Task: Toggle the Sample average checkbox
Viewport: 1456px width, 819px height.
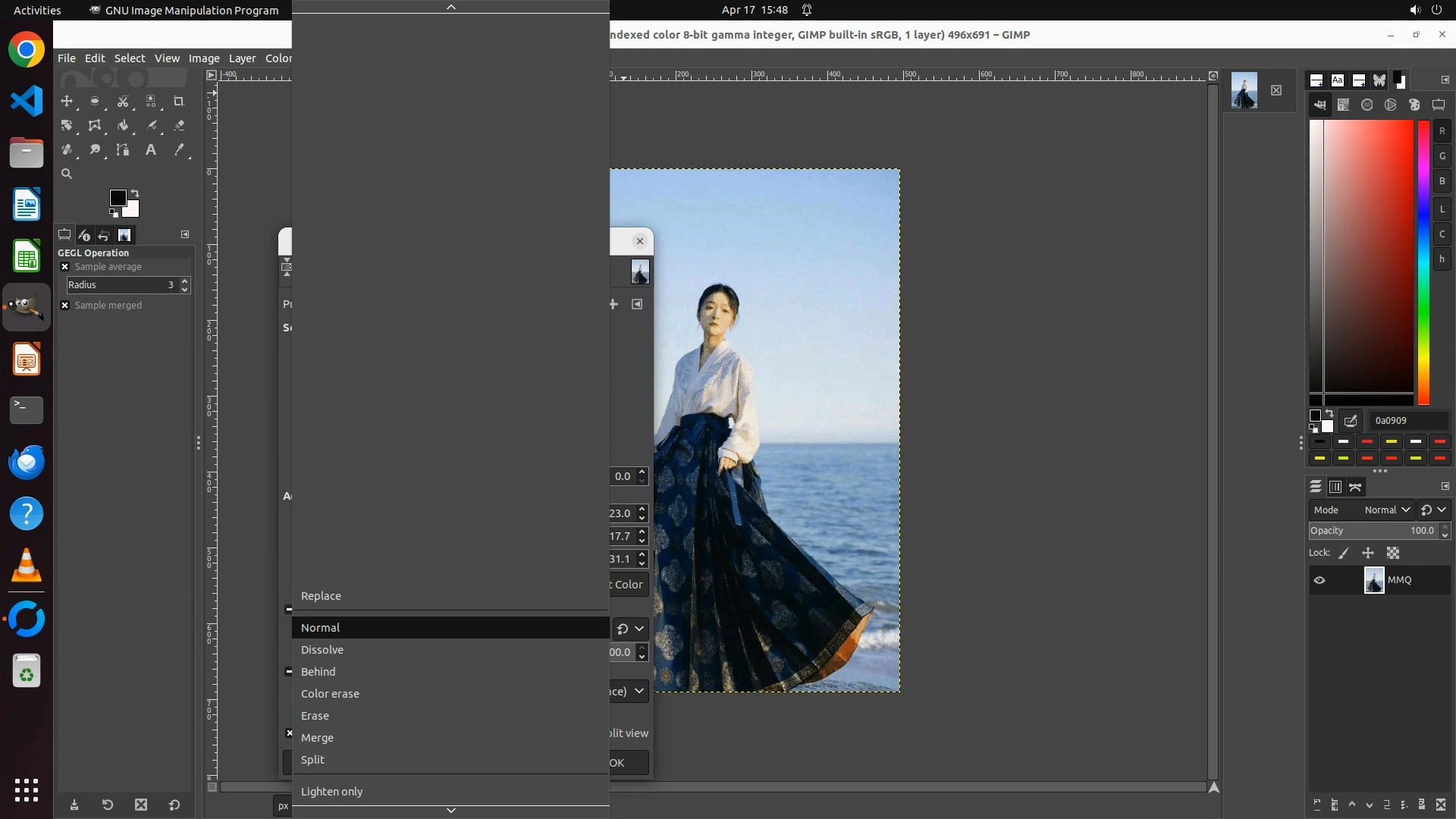Action: [65, 267]
